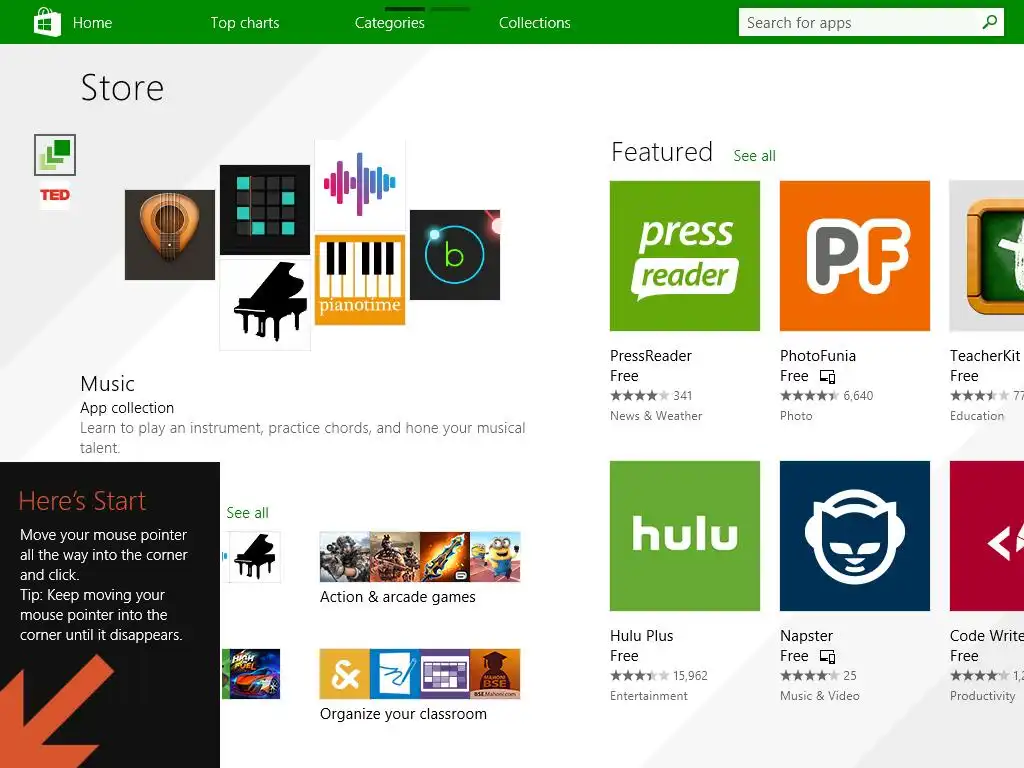Click the Napster app name
The height and width of the screenshot is (768, 1024).
click(x=806, y=636)
